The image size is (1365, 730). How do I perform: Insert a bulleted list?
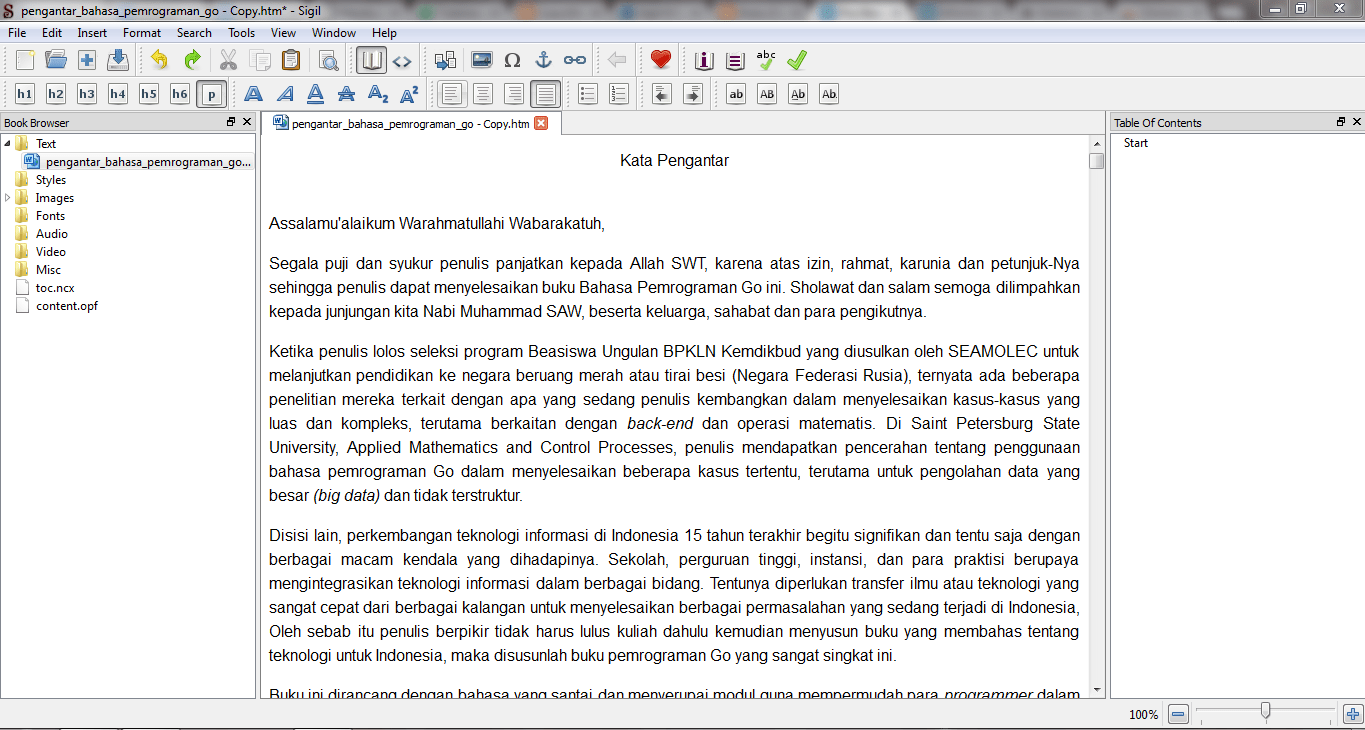588,94
